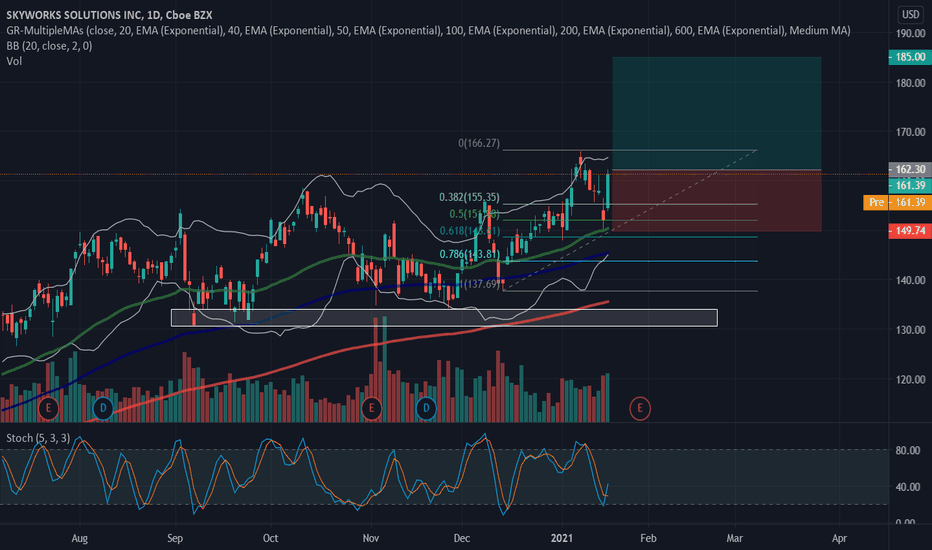Click the first red E earnings marker near August
Screen dimensions: 932x550
tap(48, 408)
